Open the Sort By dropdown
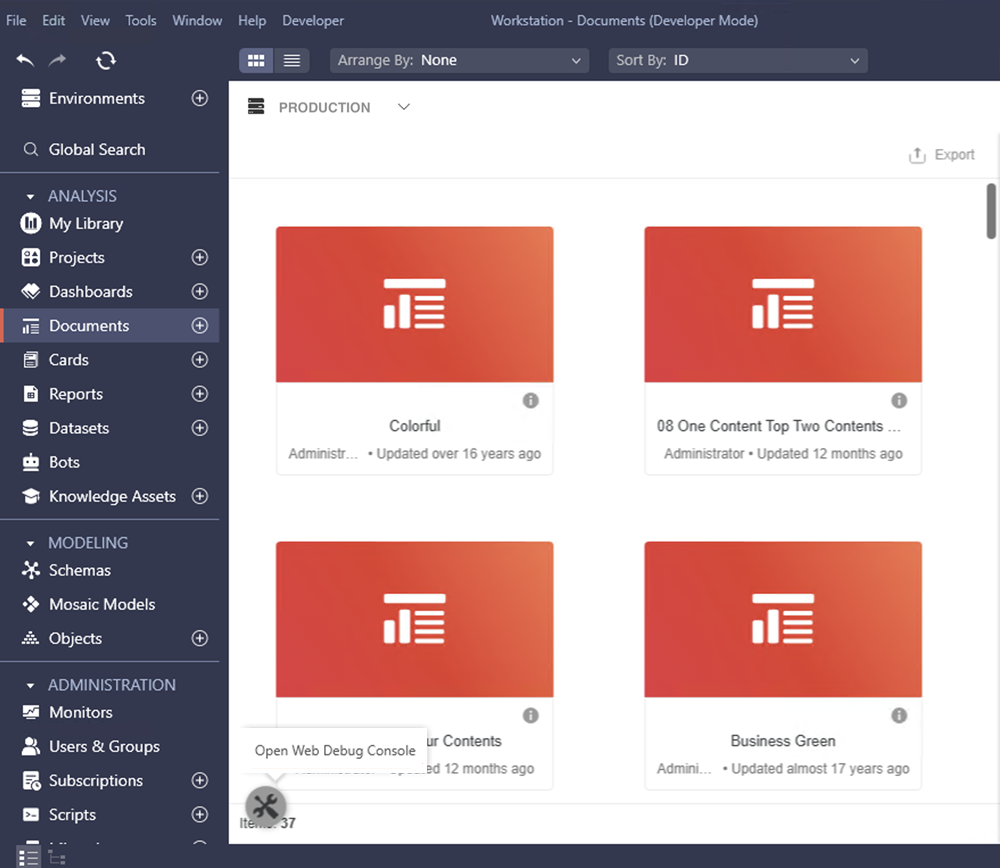Image resolution: width=1000 pixels, height=868 pixels. click(x=737, y=61)
